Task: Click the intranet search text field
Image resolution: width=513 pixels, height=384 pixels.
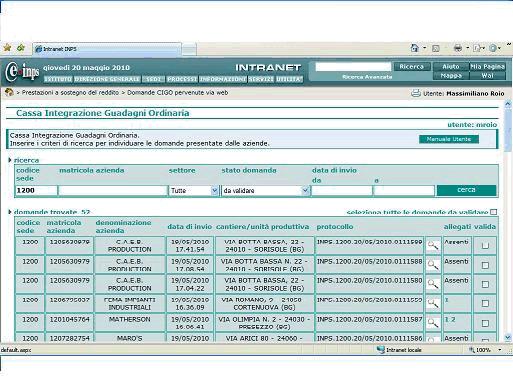Action: pyautogui.click(x=353, y=67)
